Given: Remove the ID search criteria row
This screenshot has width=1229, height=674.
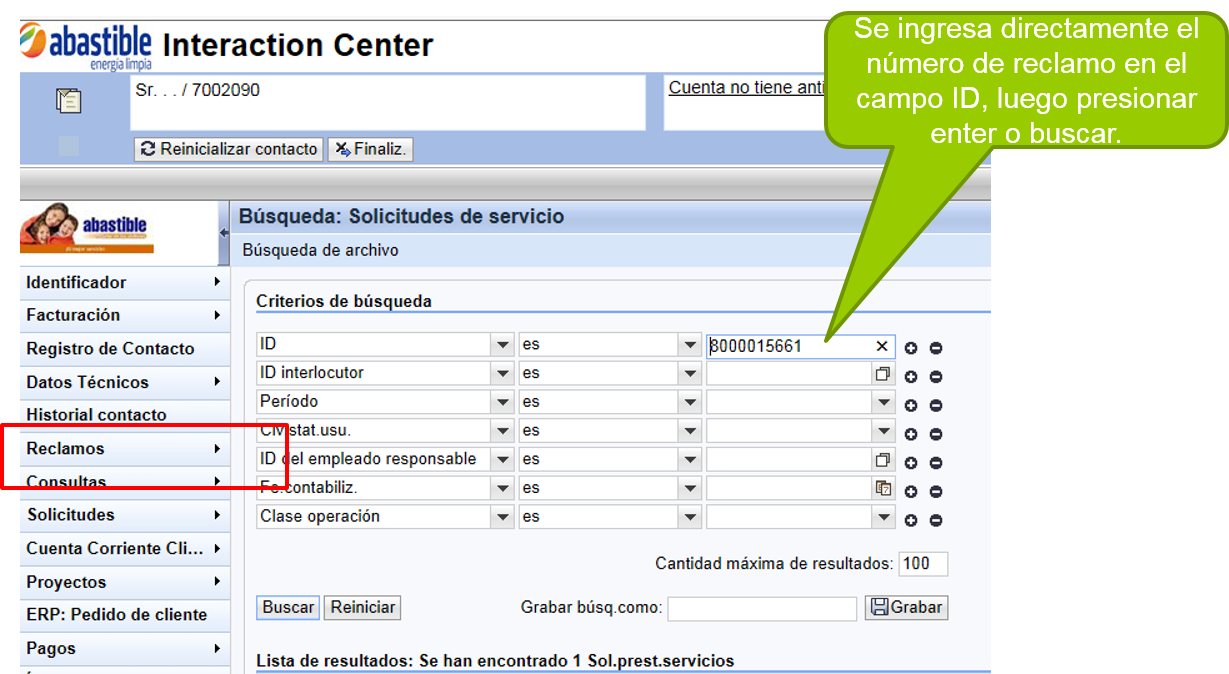Looking at the screenshot, I should 936,348.
